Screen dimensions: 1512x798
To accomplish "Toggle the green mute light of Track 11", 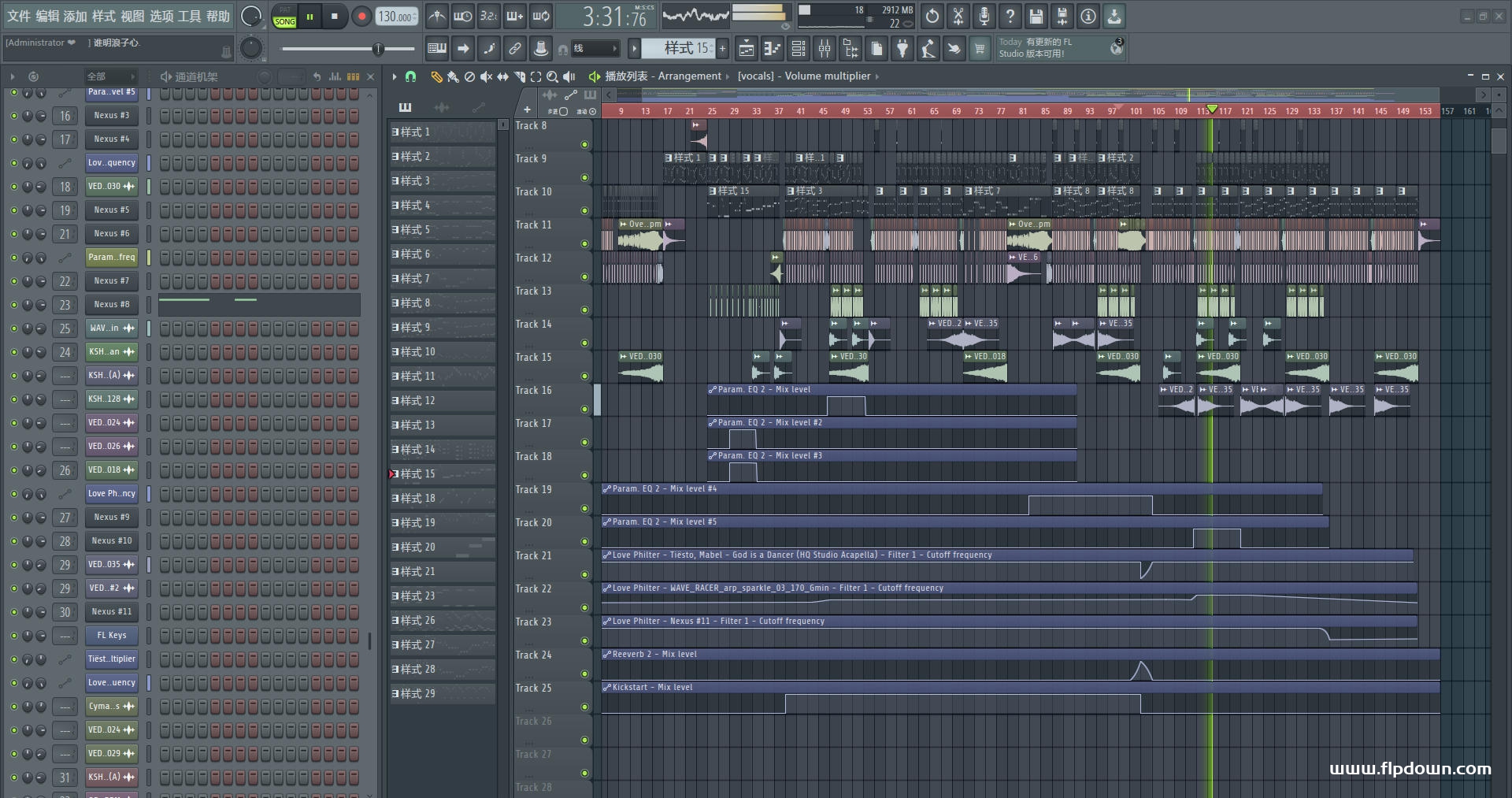I will [x=584, y=243].
